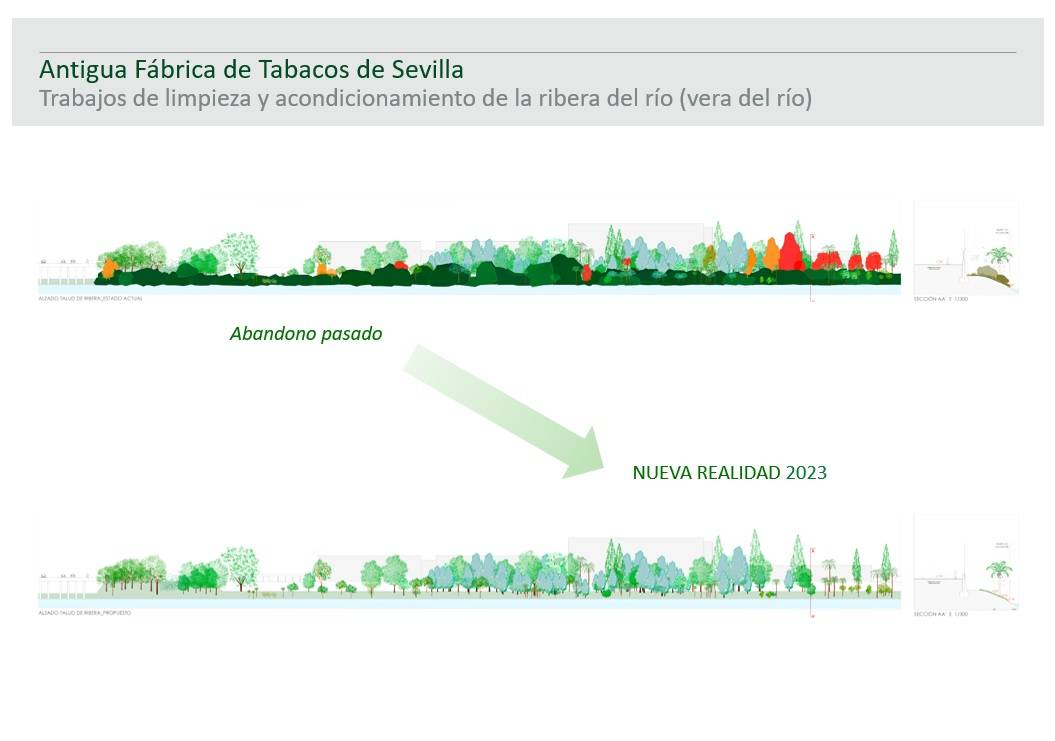Viewport: 1055px width, 741px height.
Task: Click the large white-green tree in upper elevation
Action: pyautogui.click(x=239, y=250)
